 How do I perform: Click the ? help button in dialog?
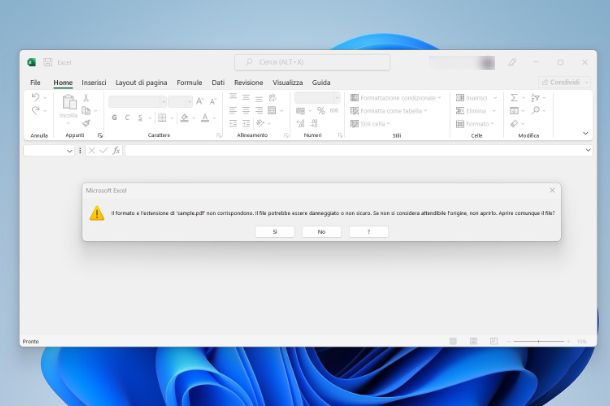coord(369,232)
